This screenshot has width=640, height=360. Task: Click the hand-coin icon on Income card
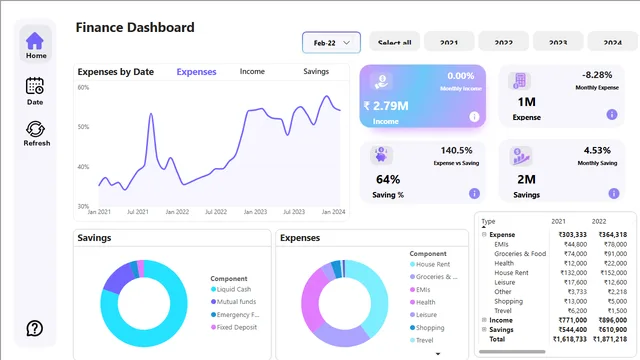pos(381,81)
